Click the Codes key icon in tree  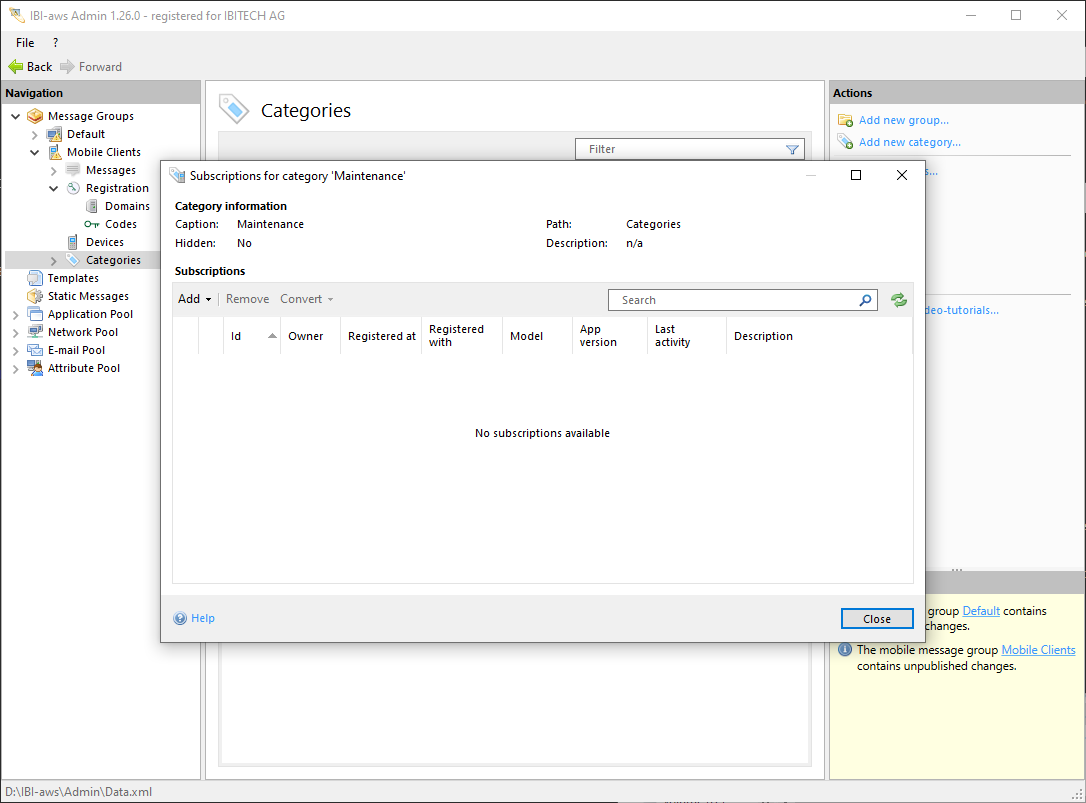pyautogui.click(x=92, y=224)
